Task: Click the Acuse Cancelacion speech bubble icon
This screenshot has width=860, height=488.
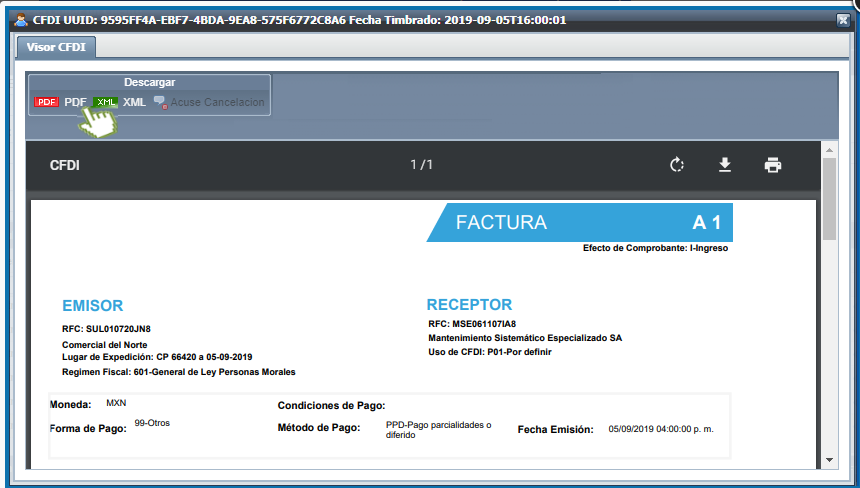Action: point(160,102)
